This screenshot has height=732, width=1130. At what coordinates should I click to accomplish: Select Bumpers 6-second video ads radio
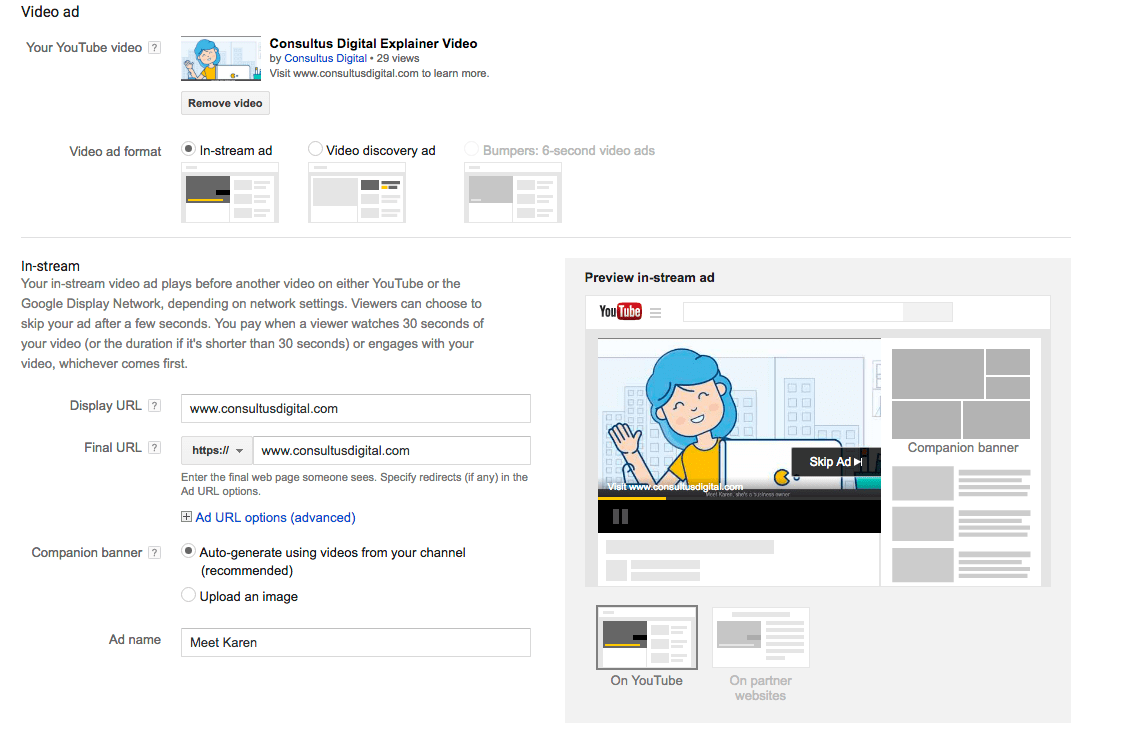[x=471, y=149]
